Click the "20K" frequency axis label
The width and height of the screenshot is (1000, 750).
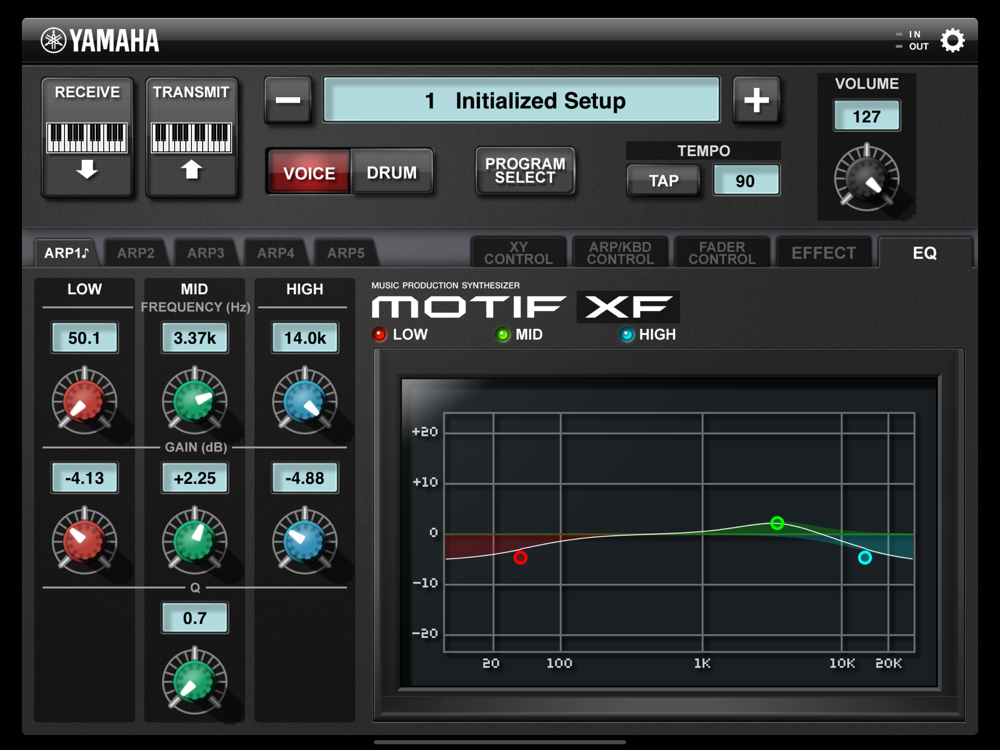pyautogui.click(x=888, y=663)
